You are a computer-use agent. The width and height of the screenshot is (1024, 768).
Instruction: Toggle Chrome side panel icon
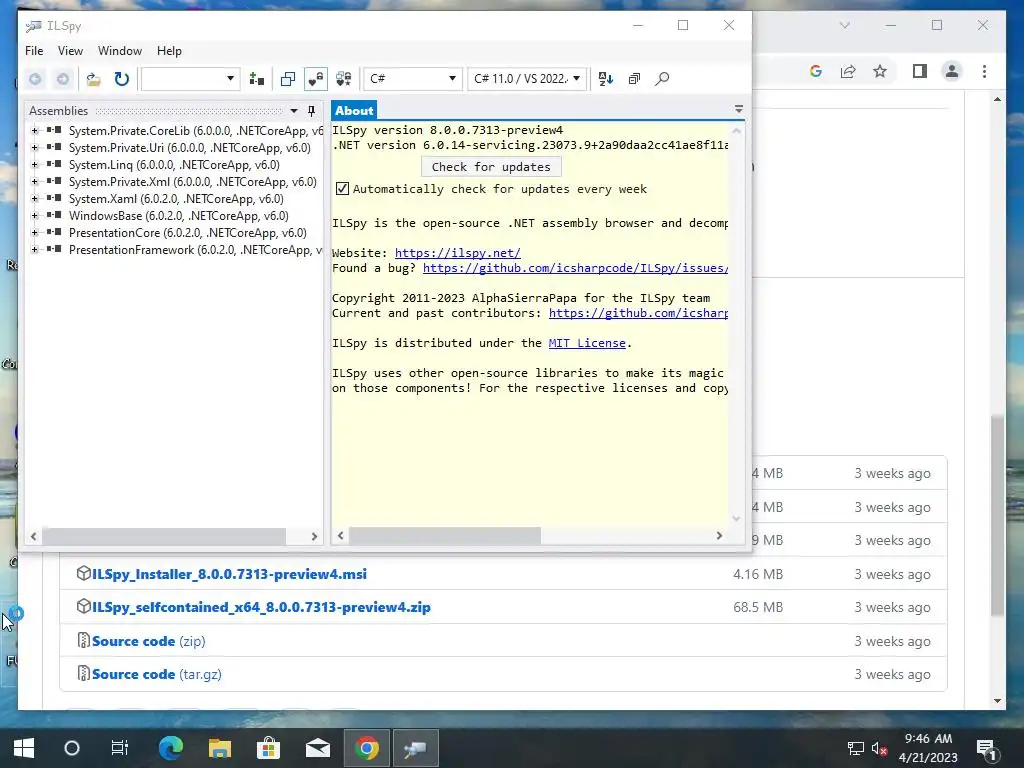[x=920, y=71]
